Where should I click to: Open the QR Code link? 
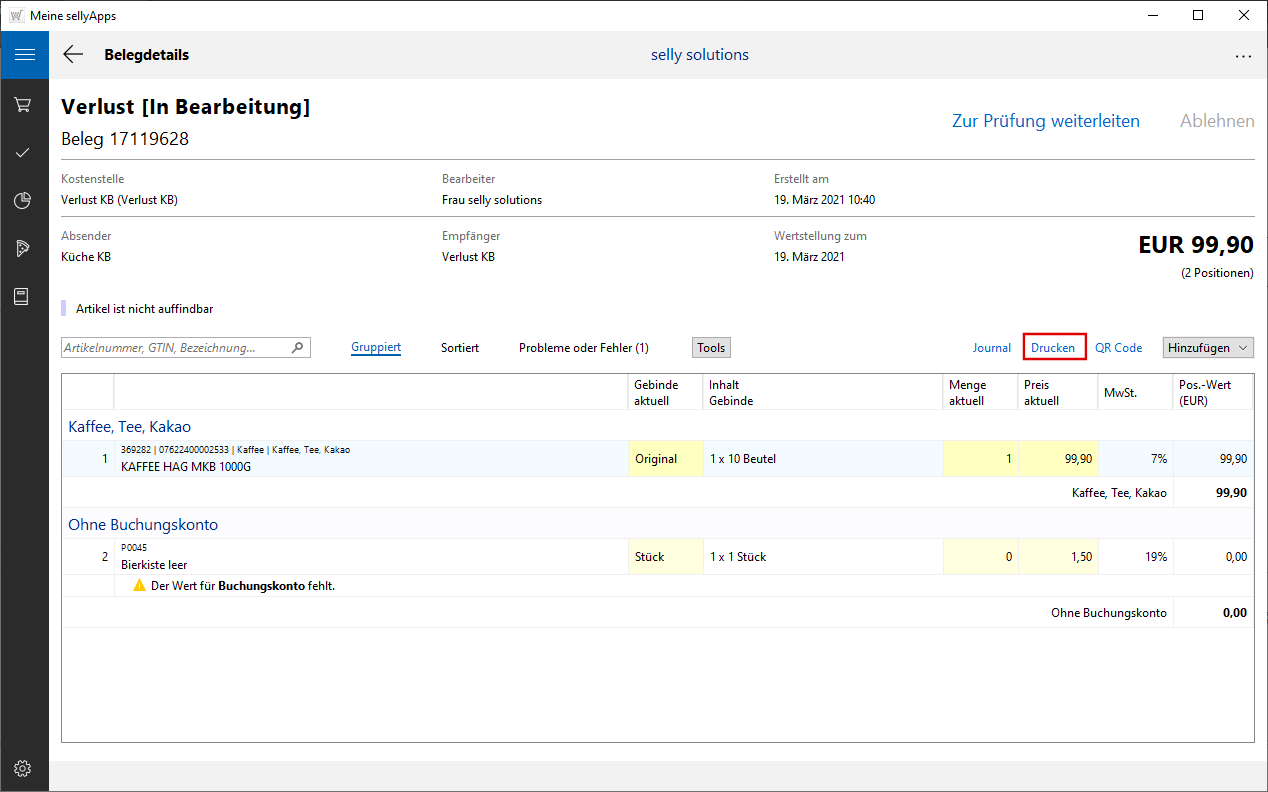[1118, 348]
